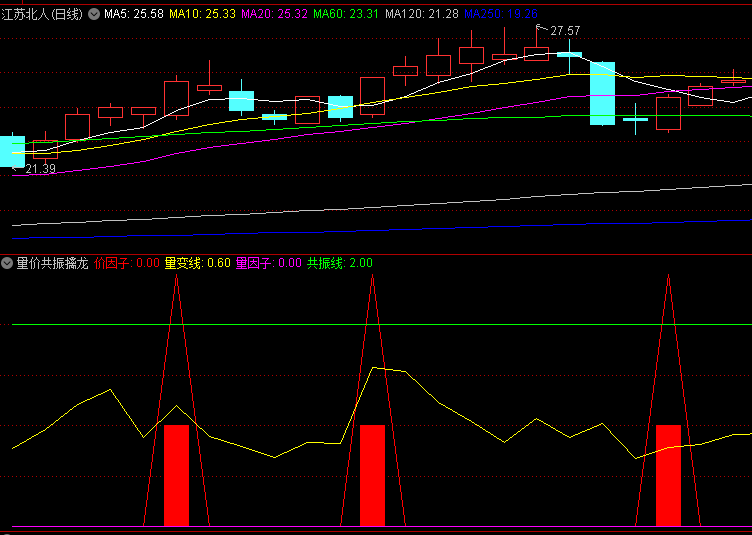
Task: Select the blue MA250: 19.26 label
Action: pos(501,14)
